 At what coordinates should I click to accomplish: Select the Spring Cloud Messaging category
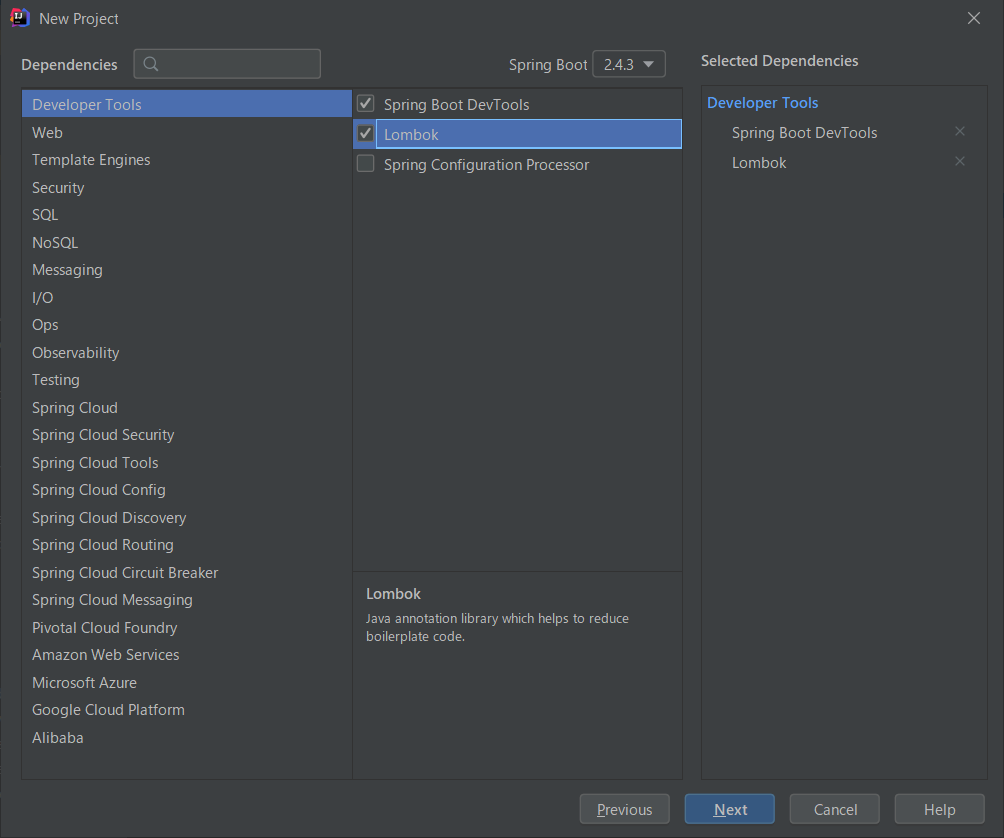click(187, 600)
